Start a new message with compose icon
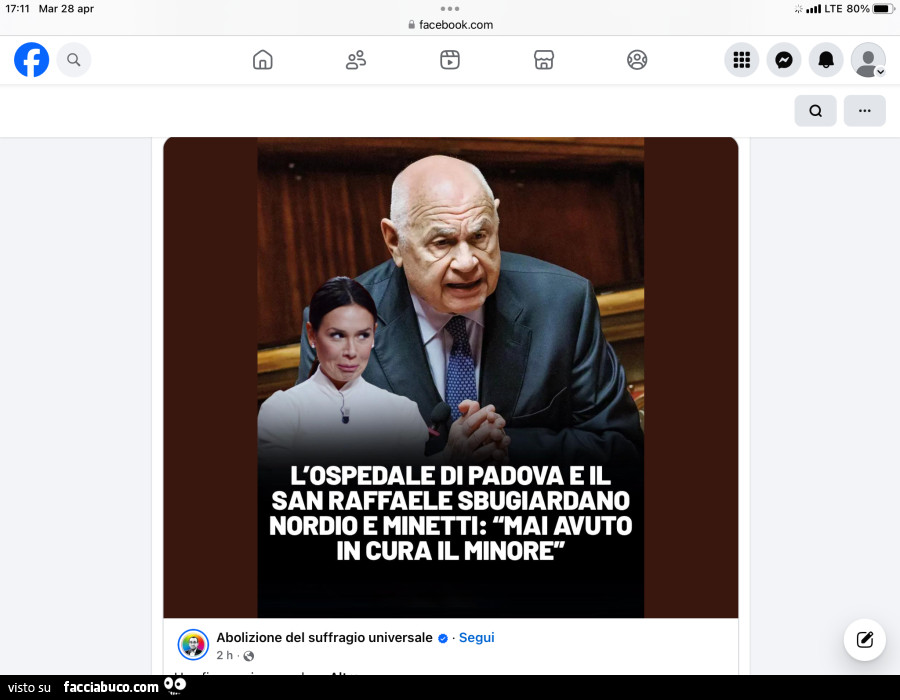 [x=864, y=640]
